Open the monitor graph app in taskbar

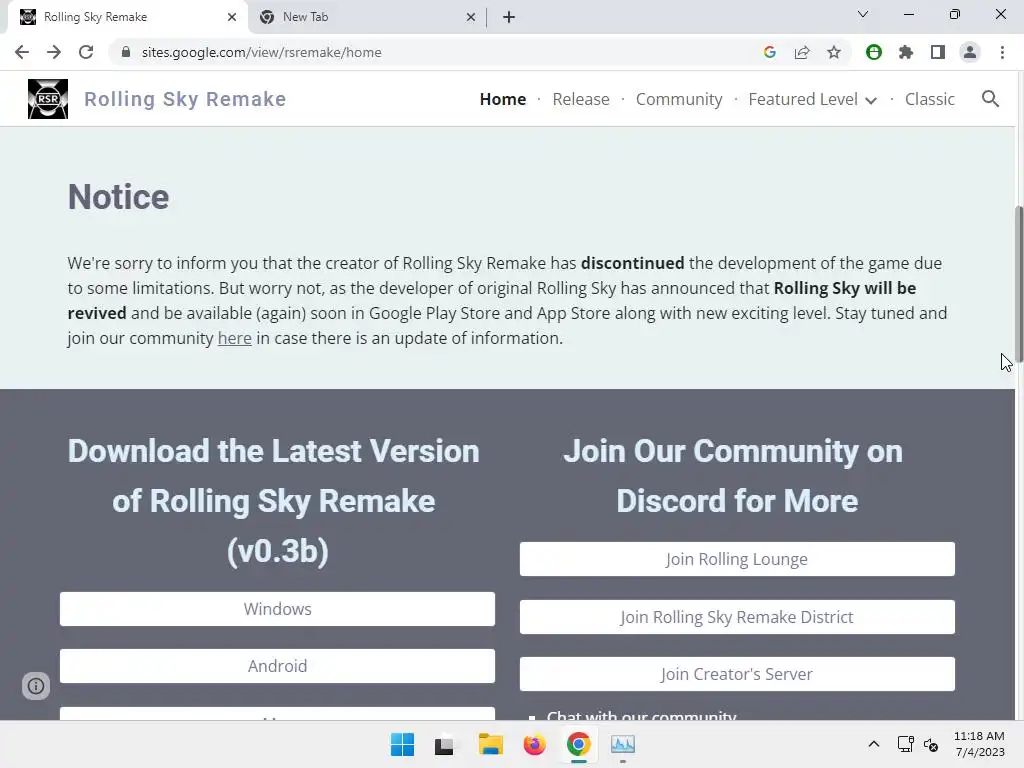pos(622,744)
